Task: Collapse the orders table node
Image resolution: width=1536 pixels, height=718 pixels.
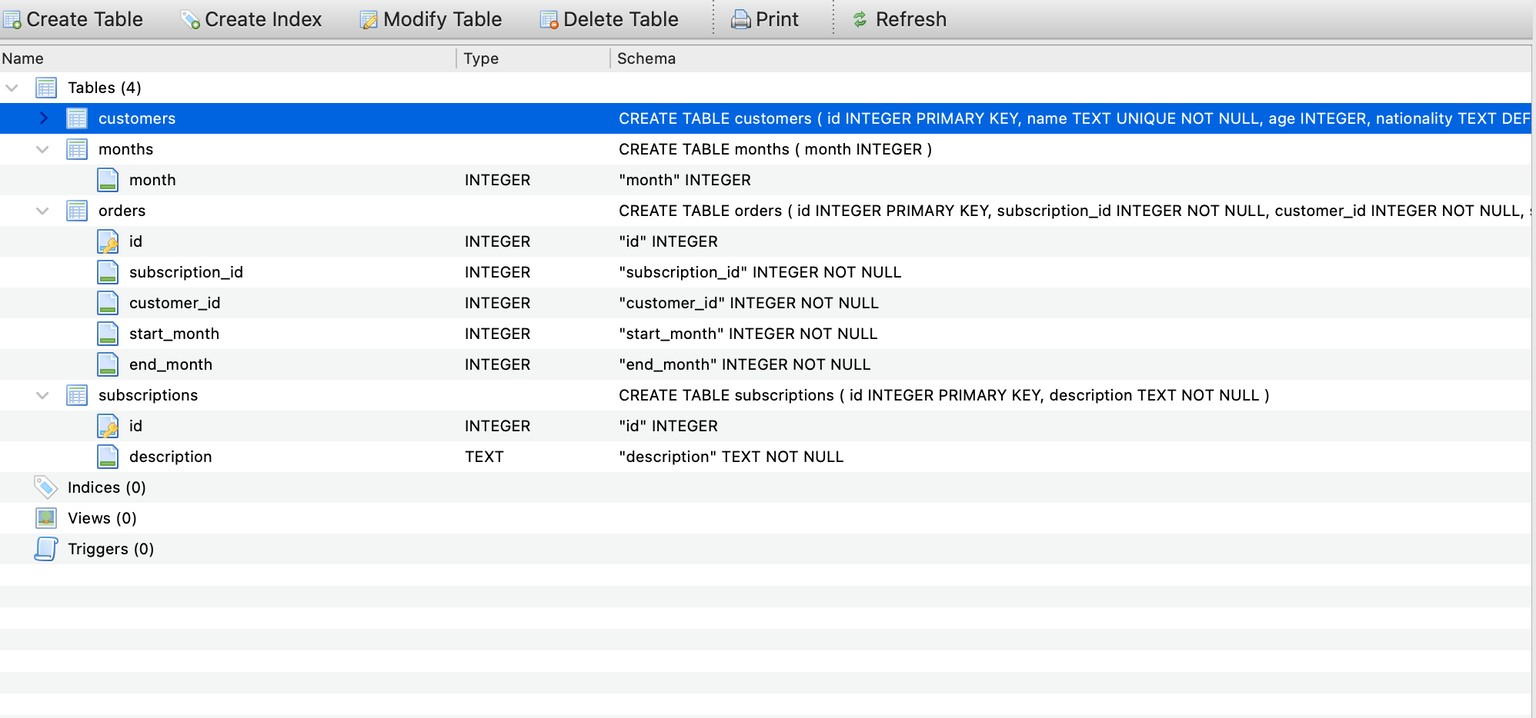Action: tap(43, 211)
